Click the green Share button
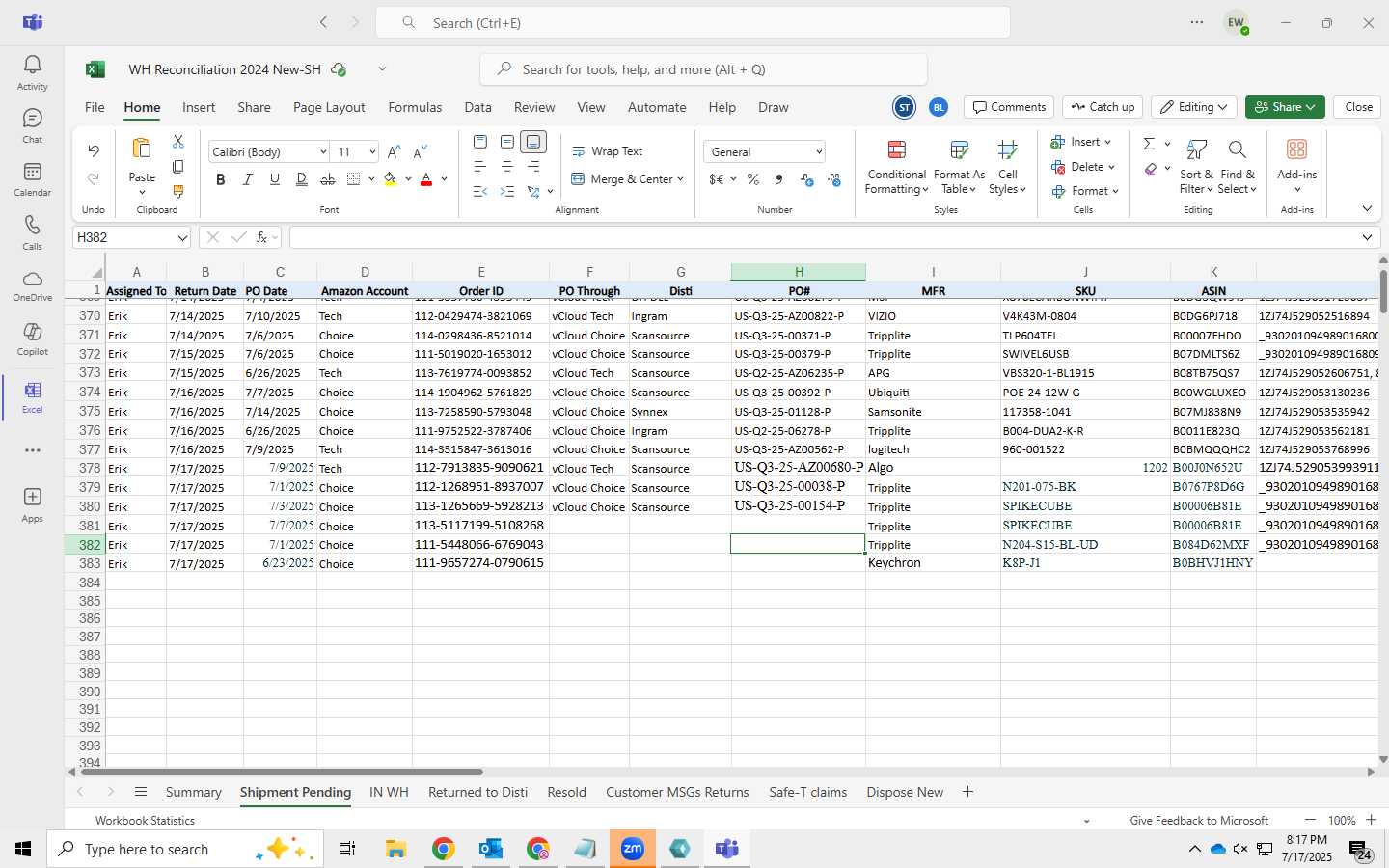Image resolution: width=1389 pixels, height=868 pixels. pos(1284,107)
